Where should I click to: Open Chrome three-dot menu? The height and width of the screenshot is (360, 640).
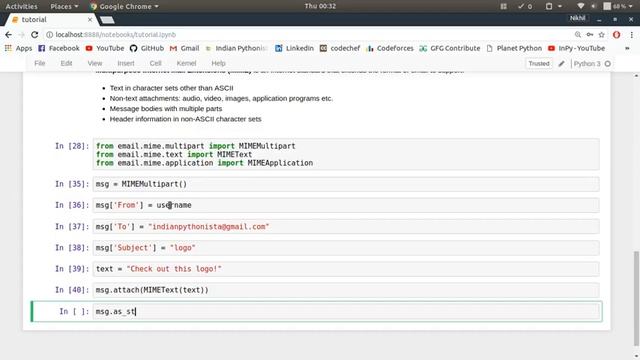click(x=631, y=35)
